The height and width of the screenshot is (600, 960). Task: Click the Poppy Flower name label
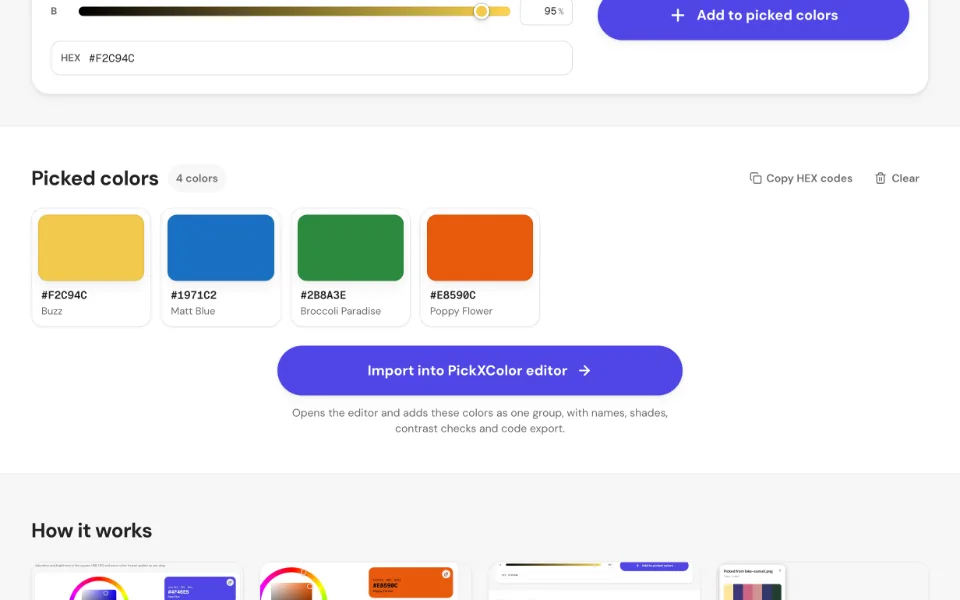[461, 311]
